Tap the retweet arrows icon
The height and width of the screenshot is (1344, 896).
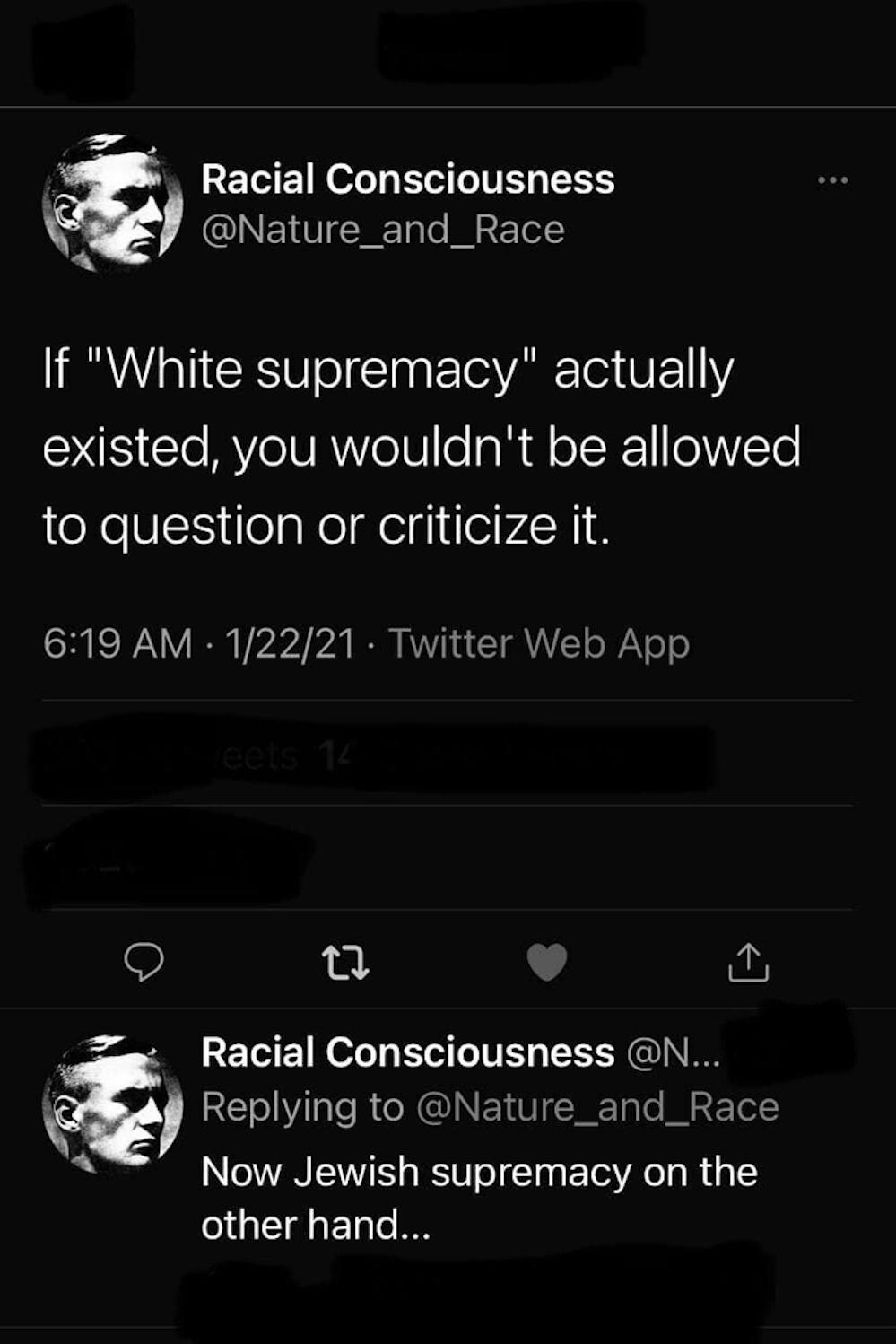pyautogui.click(x=345, y=963)
